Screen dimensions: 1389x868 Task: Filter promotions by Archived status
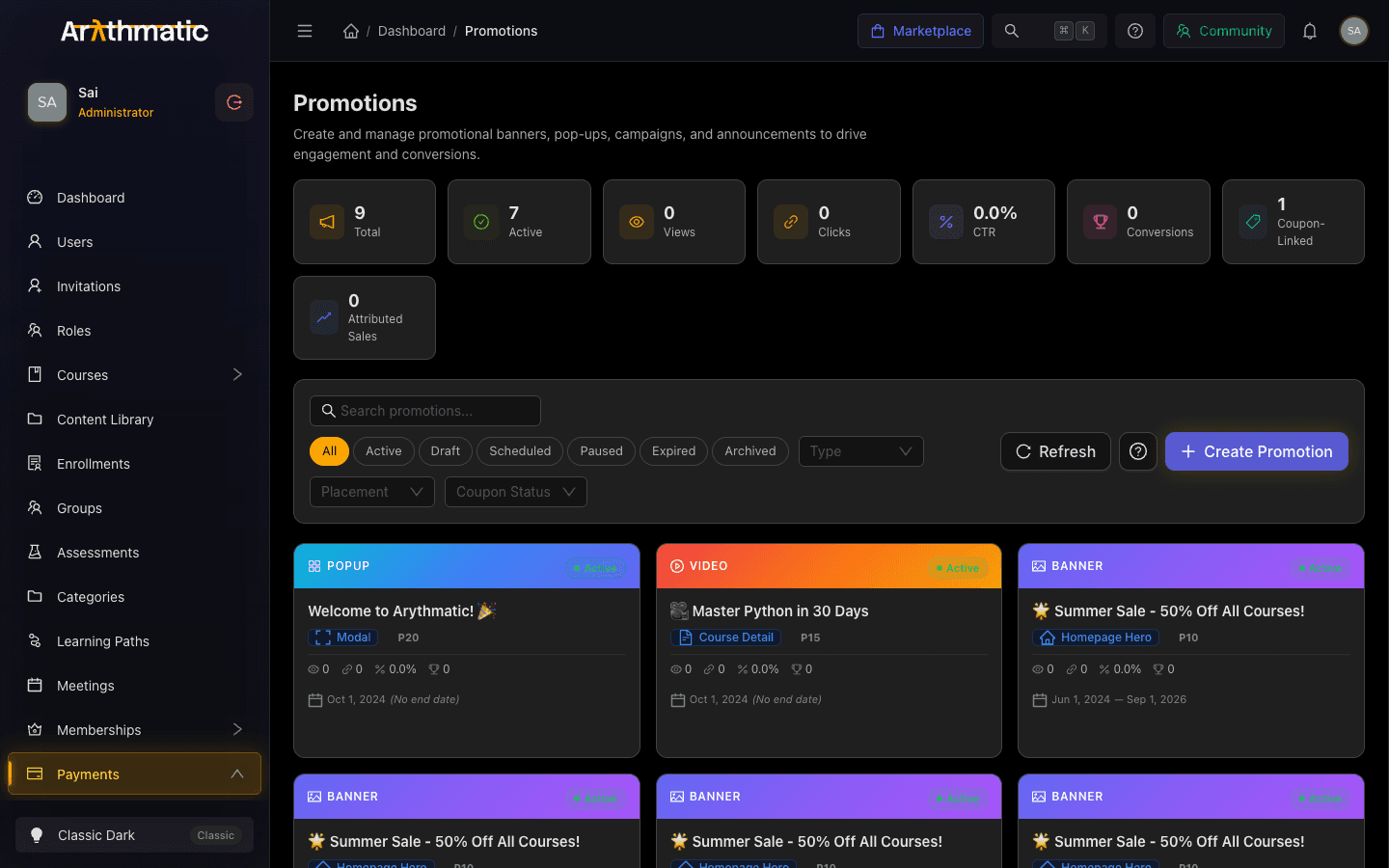[x=750, y=451]
